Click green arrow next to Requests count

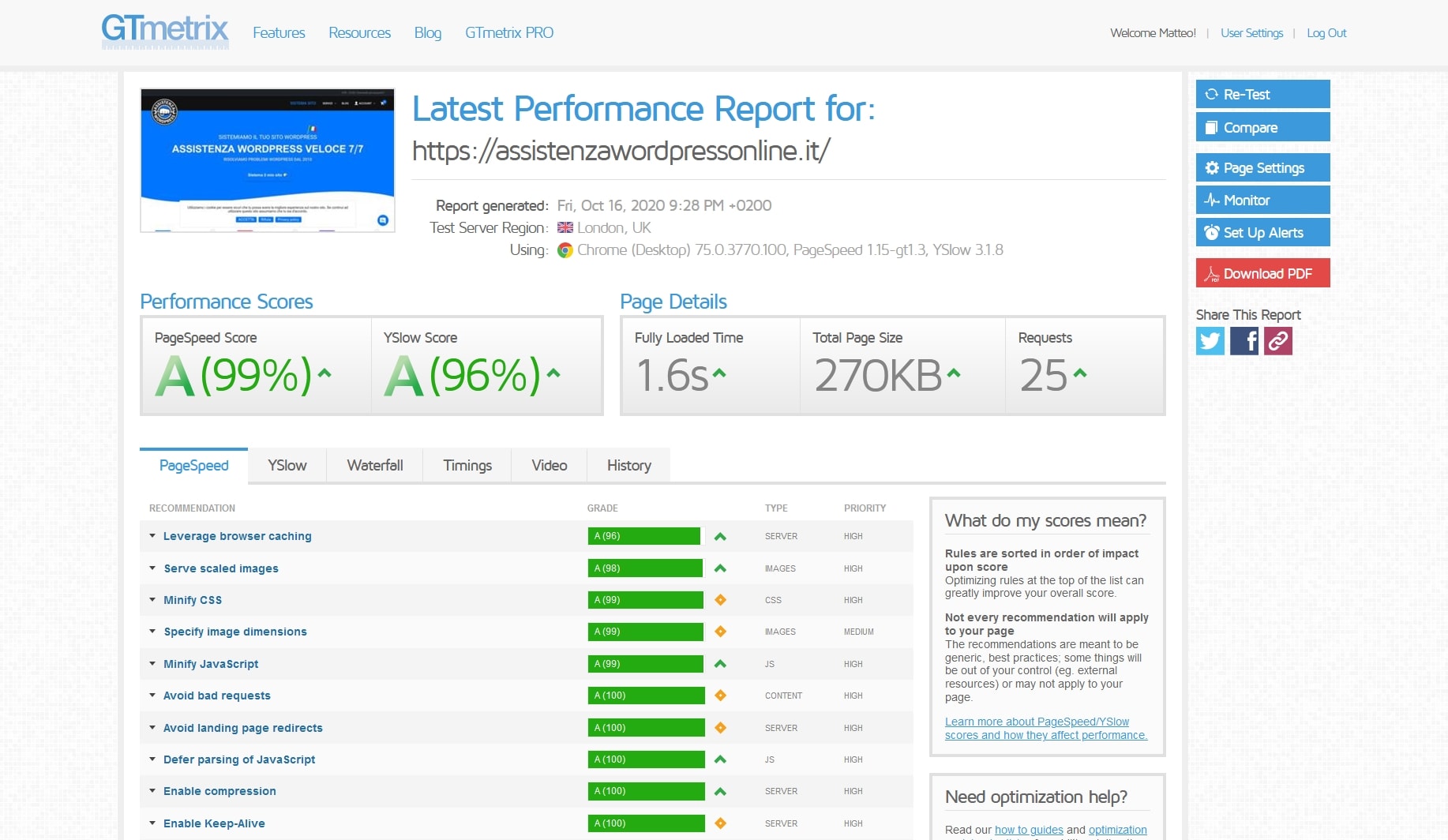pyautogui.click(x=1080, y=373)
